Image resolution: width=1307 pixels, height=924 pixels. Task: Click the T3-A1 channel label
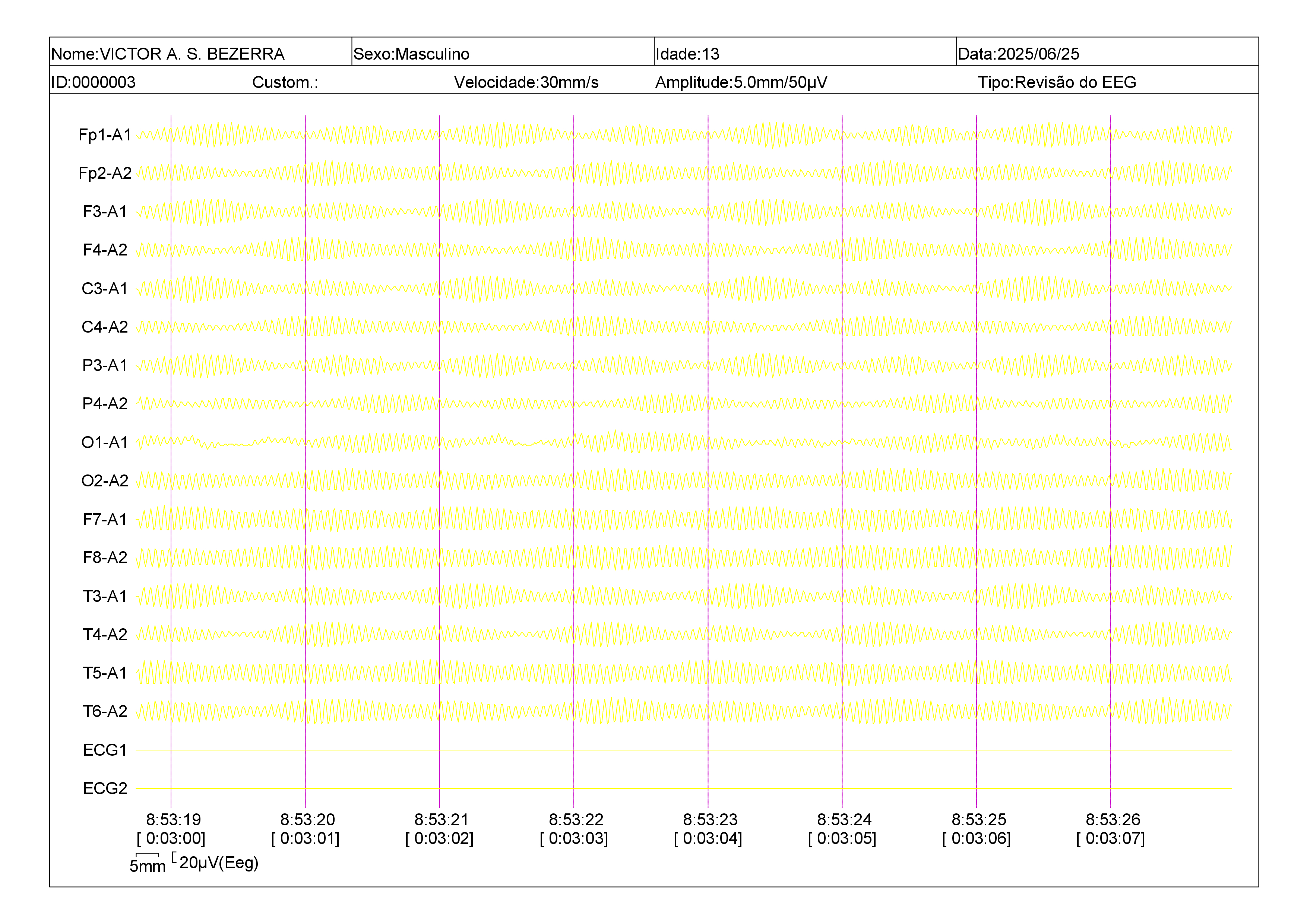pos(105,596)
